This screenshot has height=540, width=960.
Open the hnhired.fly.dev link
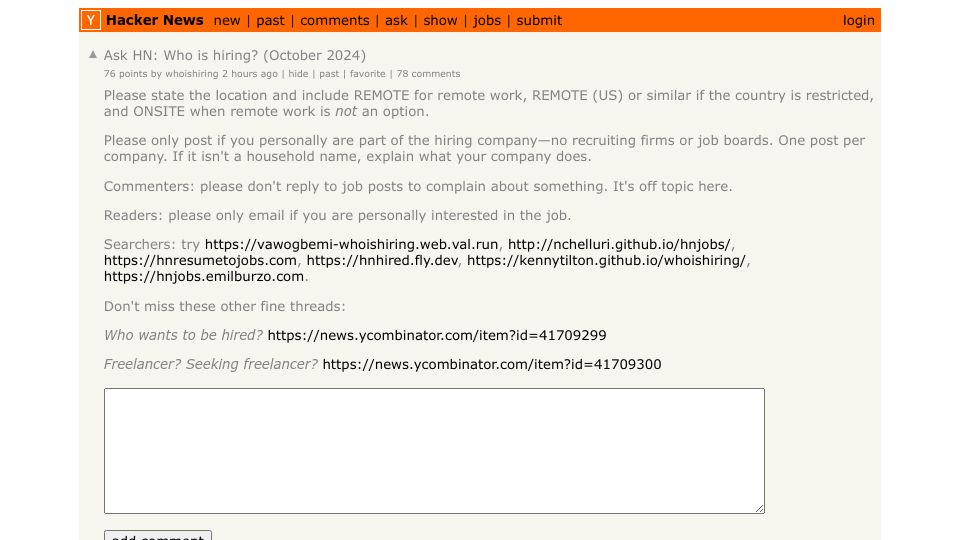tap(382, 260)
